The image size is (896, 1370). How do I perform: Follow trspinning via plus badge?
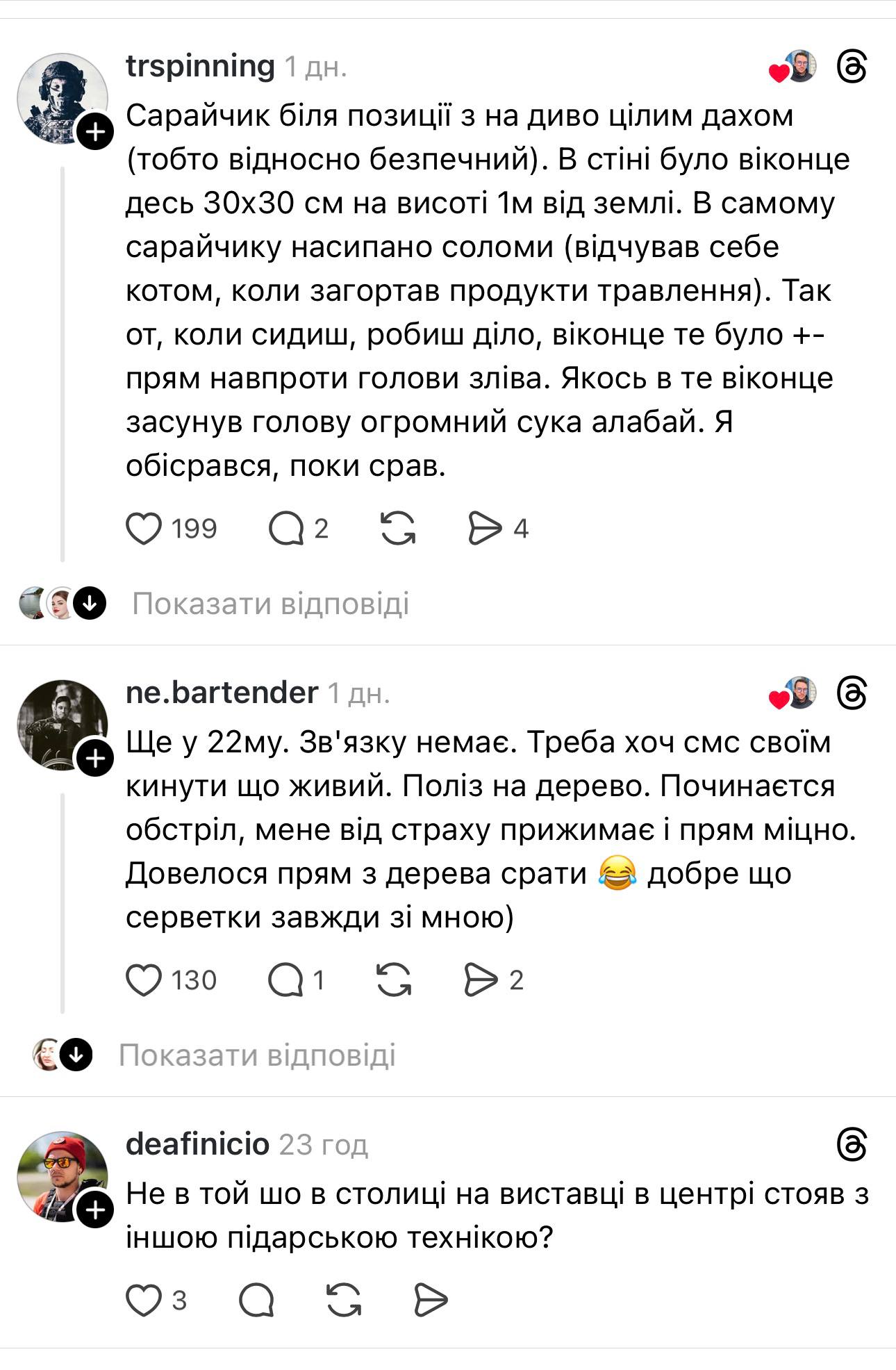[x=95, y=131]
